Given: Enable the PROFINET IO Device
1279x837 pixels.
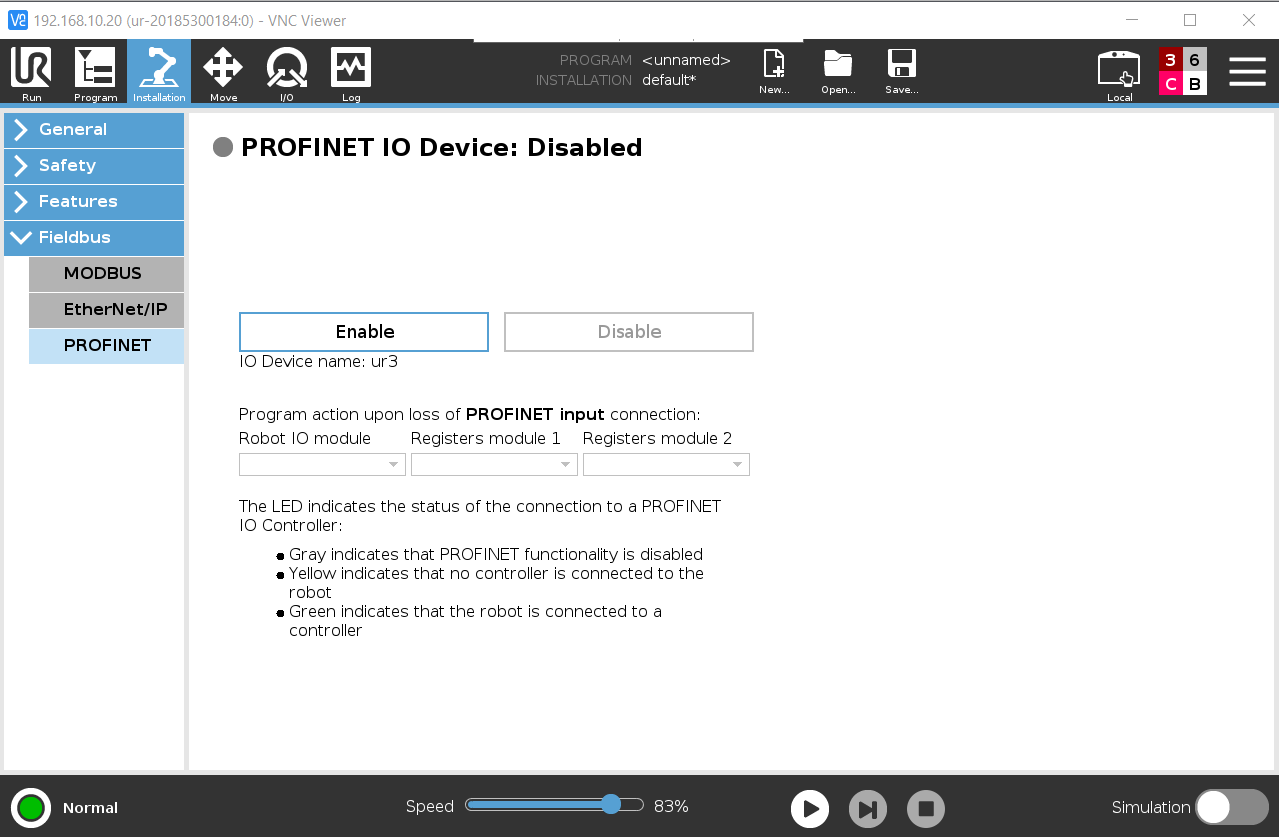Looking at the screenshot, I should pos(364,332).
